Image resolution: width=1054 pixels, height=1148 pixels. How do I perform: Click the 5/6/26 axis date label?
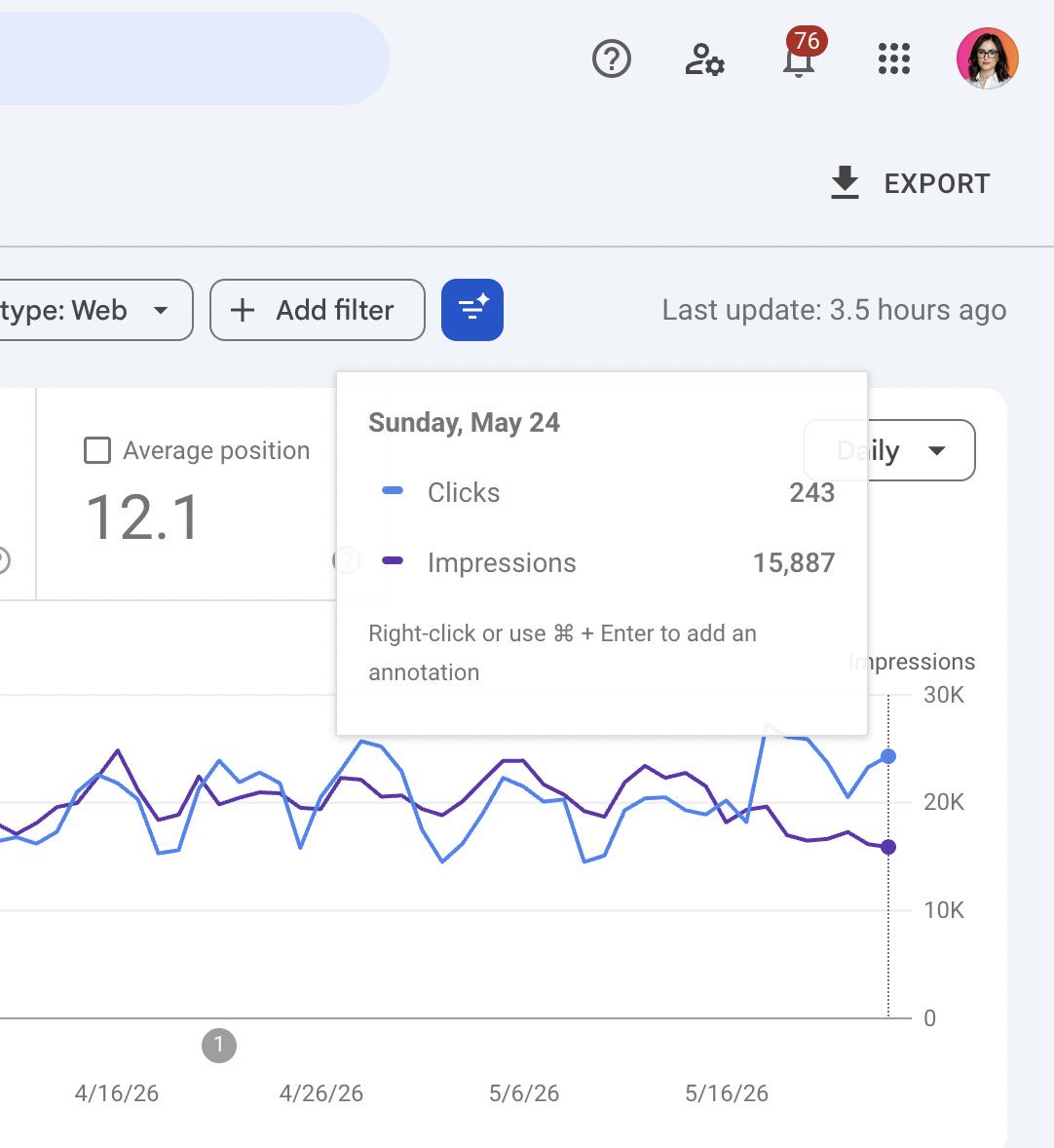(x=524, y=1093)
